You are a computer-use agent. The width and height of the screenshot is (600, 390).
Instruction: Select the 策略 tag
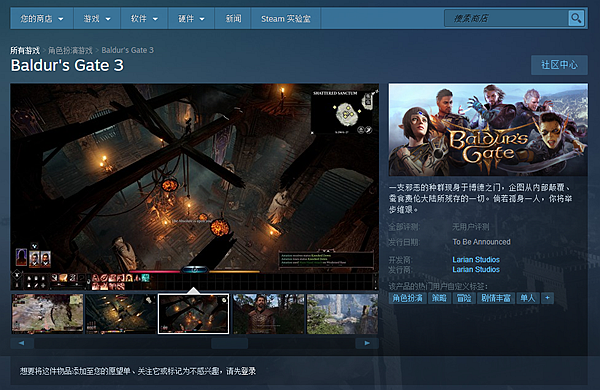click(x=439, y=298)
